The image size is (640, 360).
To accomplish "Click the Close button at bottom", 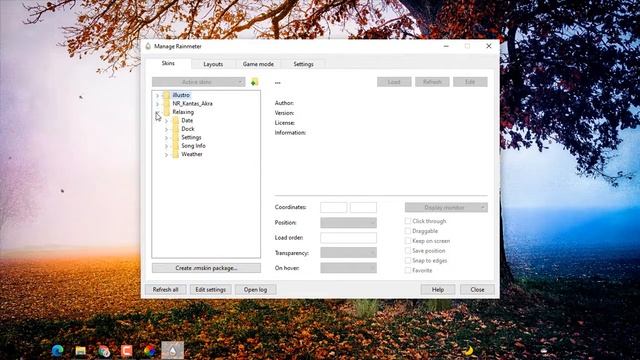I will tap(477, 289).
